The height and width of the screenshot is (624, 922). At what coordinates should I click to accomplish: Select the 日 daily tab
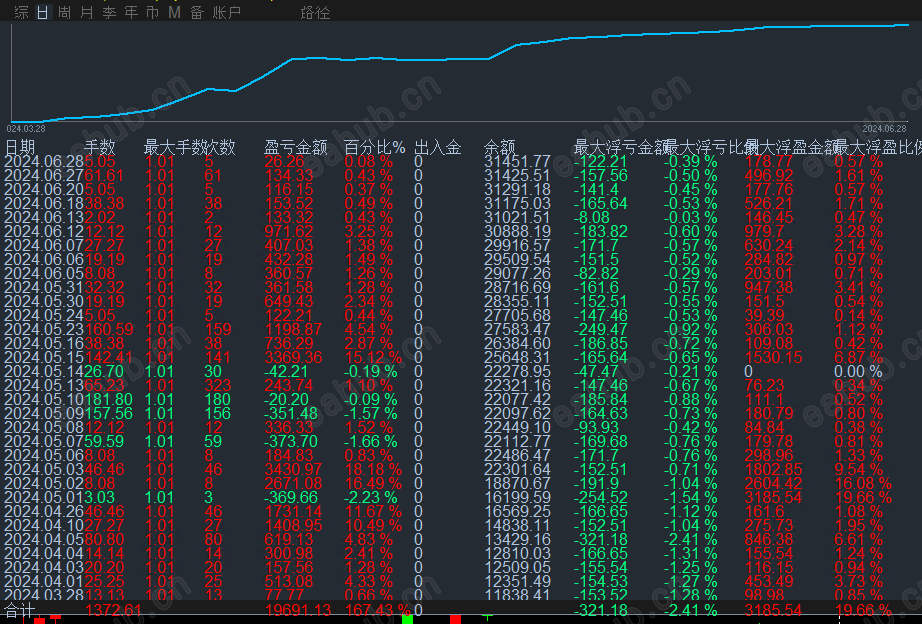point(42,12)
